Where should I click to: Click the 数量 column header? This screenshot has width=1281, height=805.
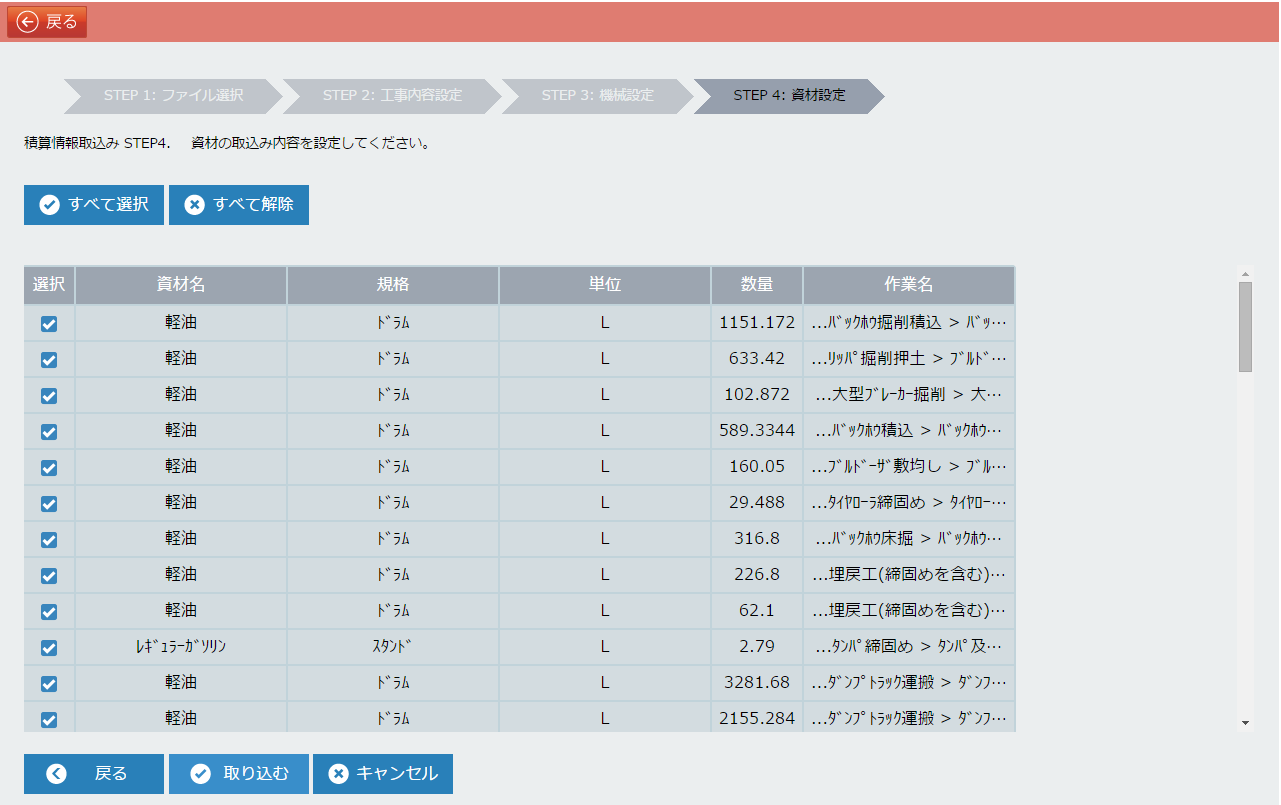click(757, 285)
